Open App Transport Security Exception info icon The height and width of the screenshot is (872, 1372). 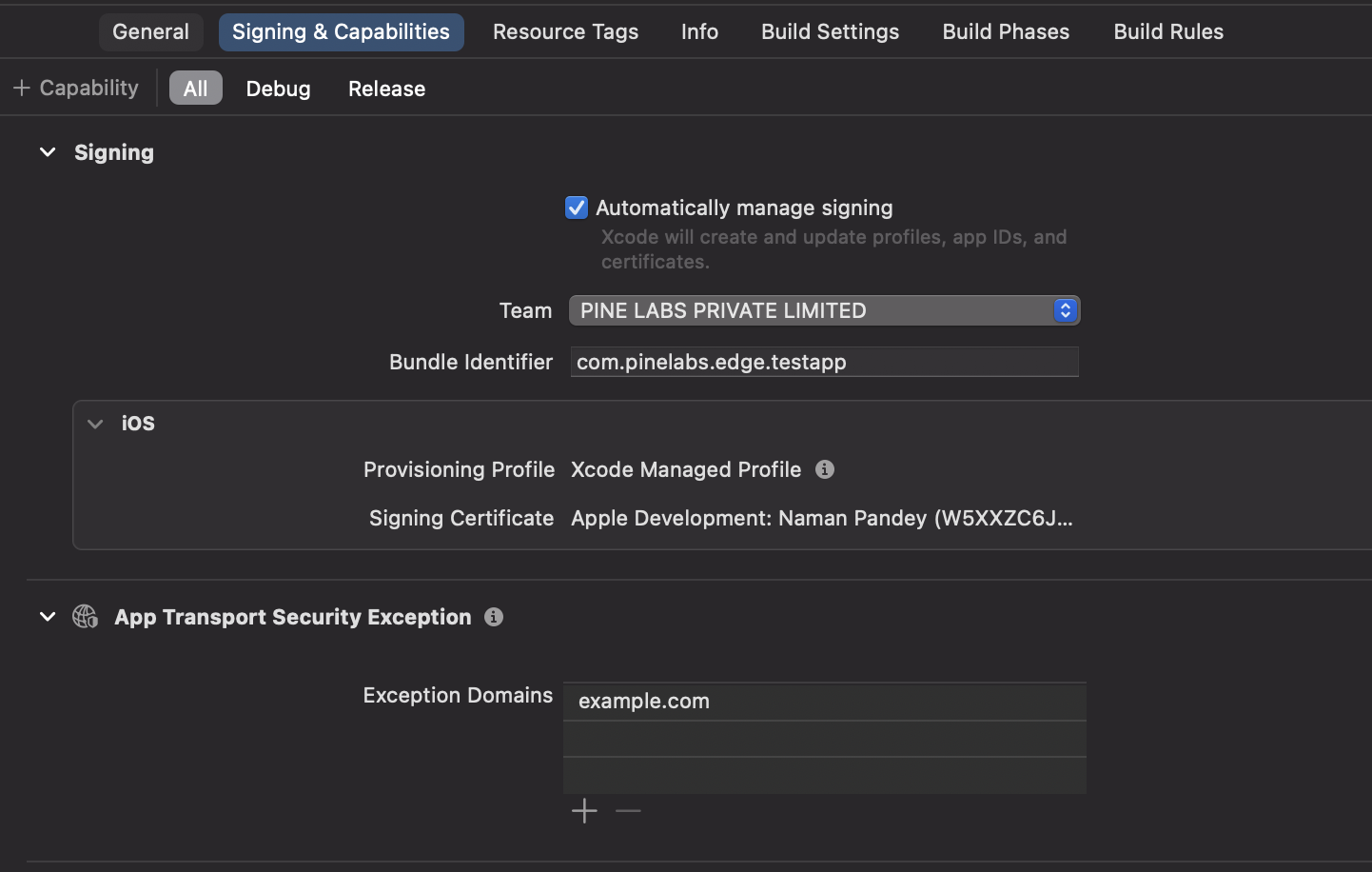tap(494, 617)
